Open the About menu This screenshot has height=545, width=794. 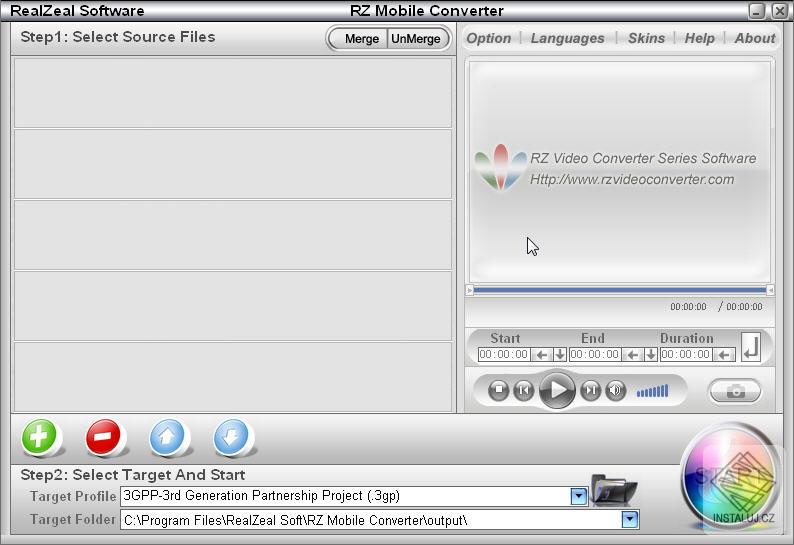(755, 38)
